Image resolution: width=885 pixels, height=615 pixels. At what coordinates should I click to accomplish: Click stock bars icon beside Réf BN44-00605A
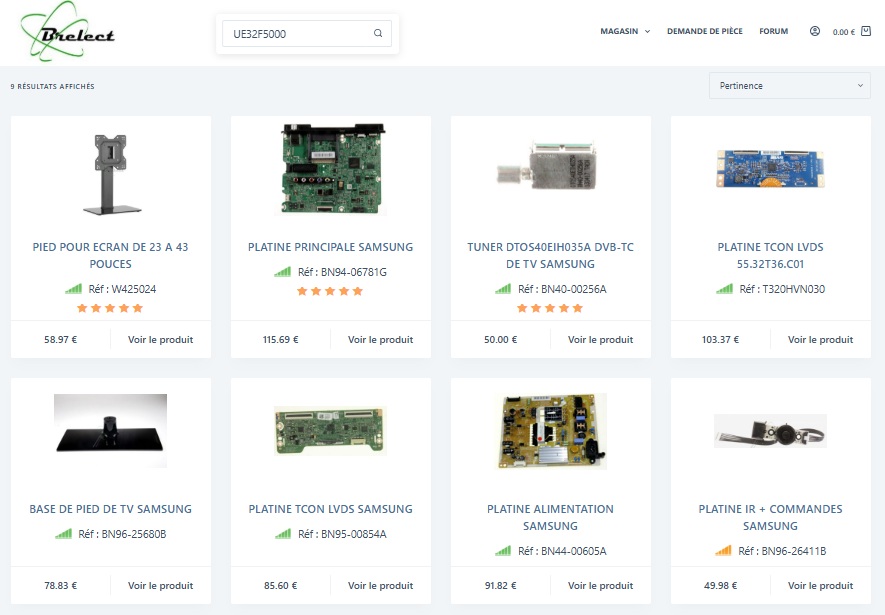pos(503,551)
